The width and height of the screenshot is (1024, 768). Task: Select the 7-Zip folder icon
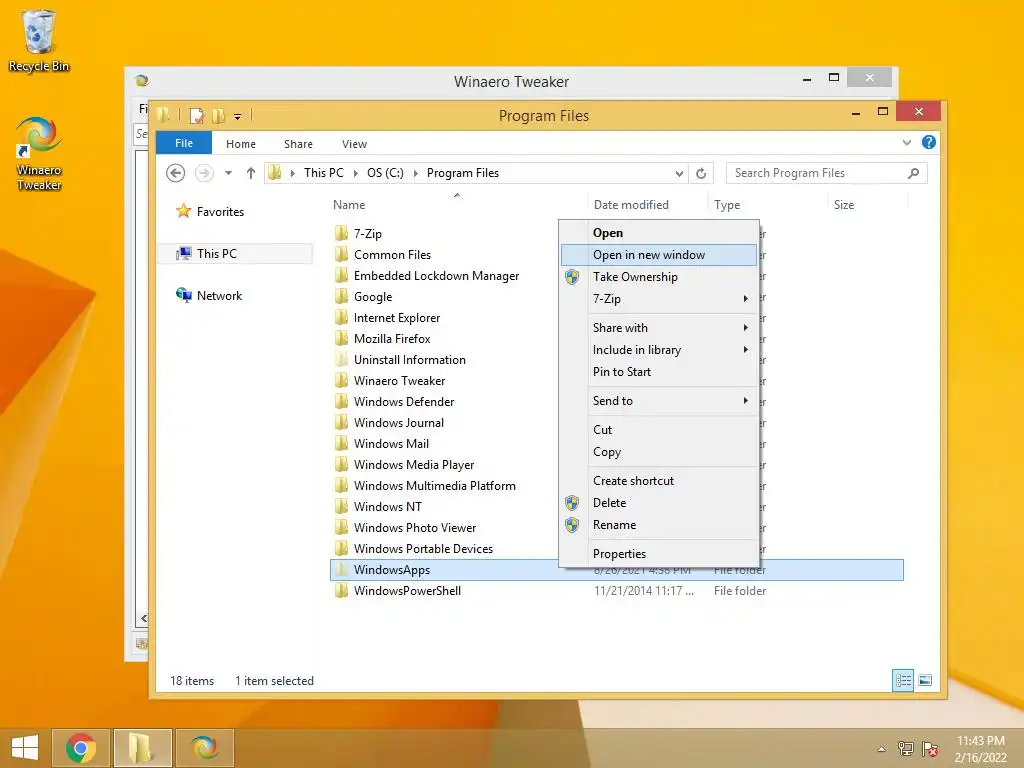(x=341, y=233)
